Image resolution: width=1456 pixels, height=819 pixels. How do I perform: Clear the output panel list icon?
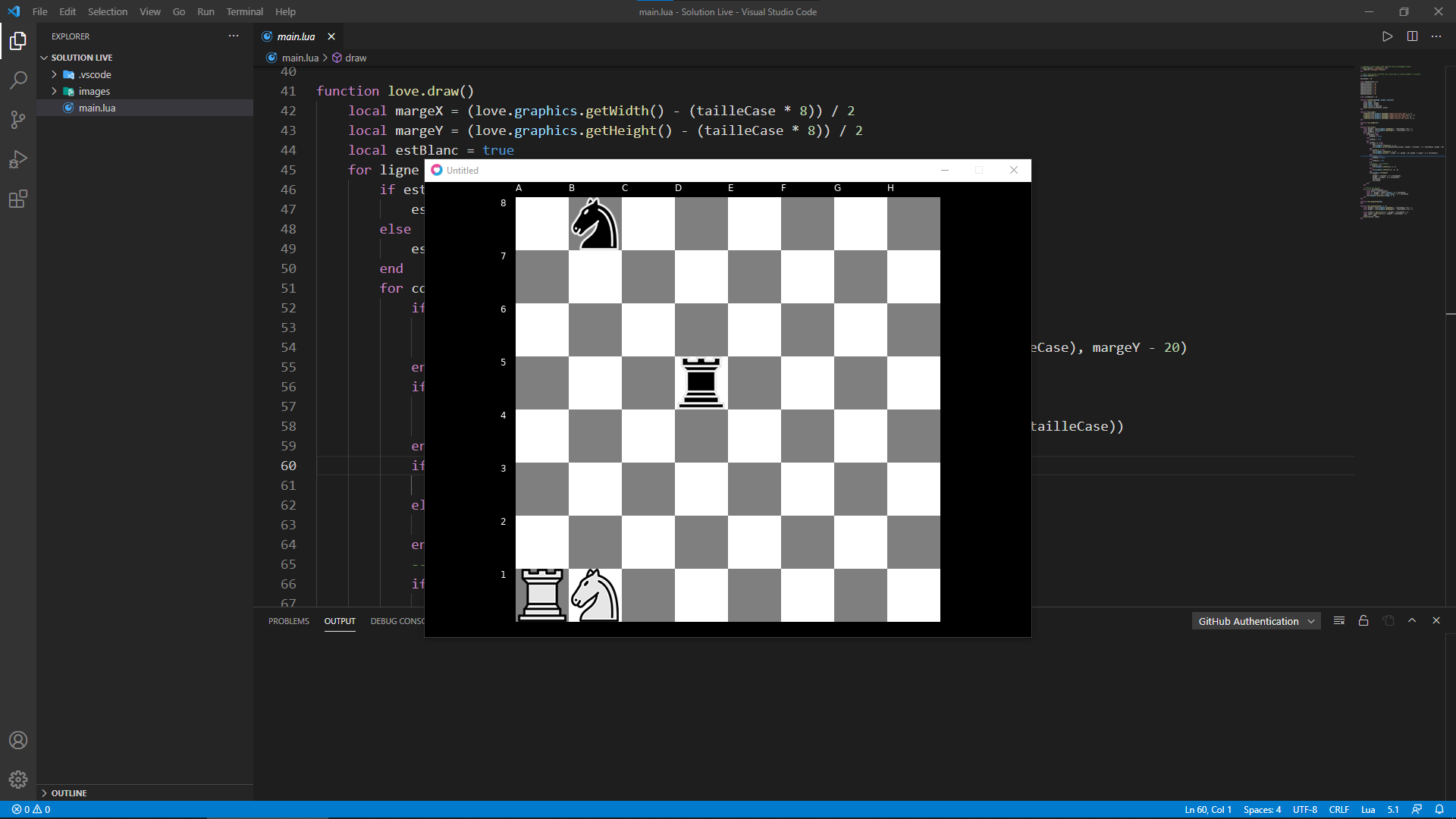click(x=1339, y=621)
